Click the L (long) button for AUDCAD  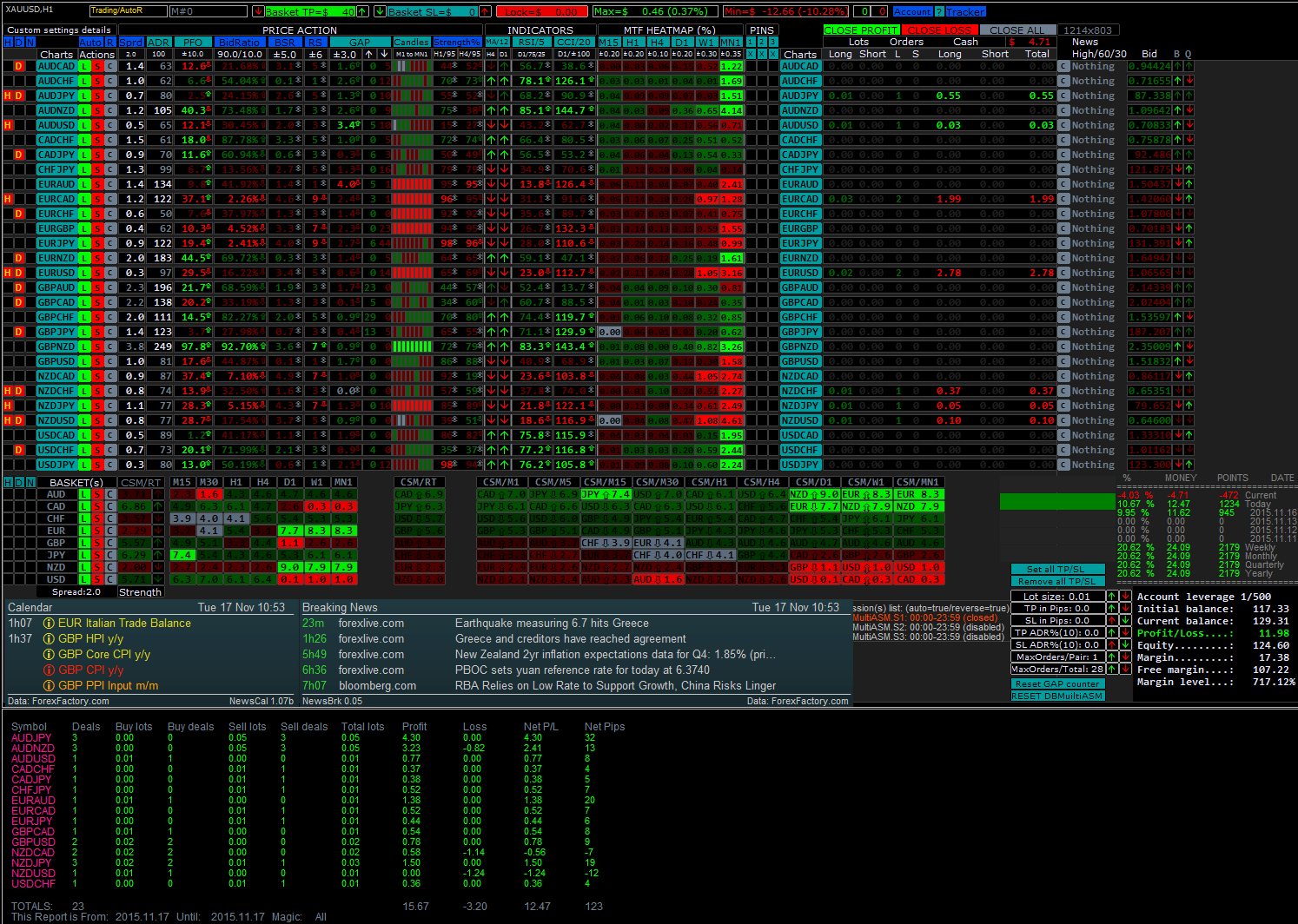tap(83, 66)
